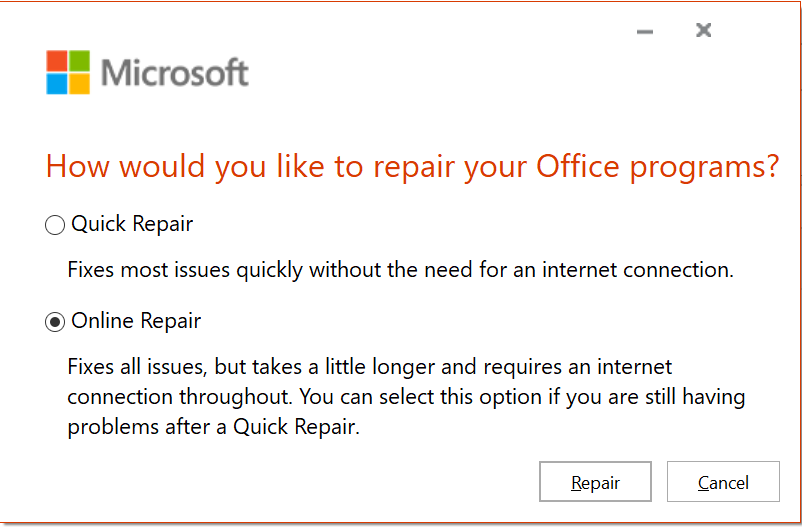Click the empty title bar area beside the minimize button

pos(450,30)
